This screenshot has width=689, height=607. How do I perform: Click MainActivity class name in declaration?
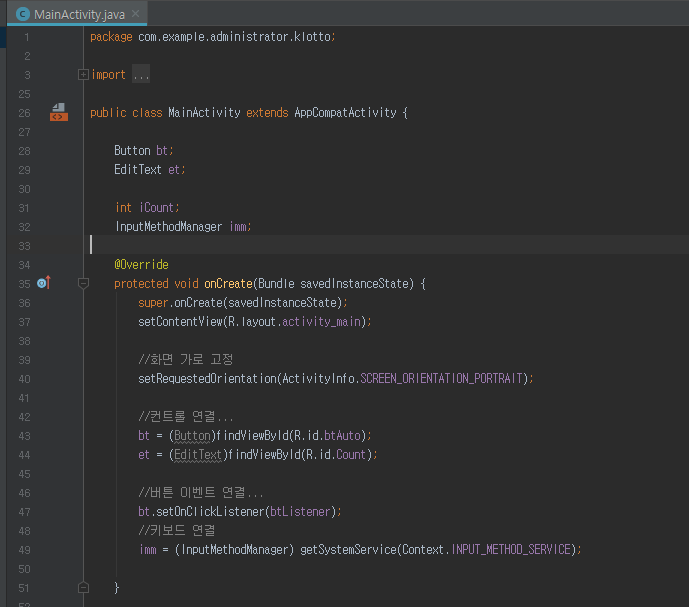click(204, 113)
